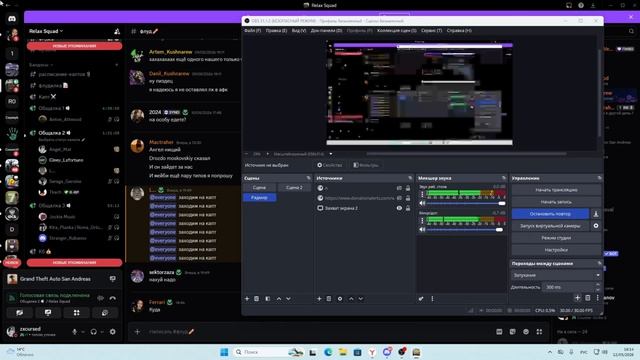Open OBS Настройки button
This screenshot has height=360, width=640.
556,250
